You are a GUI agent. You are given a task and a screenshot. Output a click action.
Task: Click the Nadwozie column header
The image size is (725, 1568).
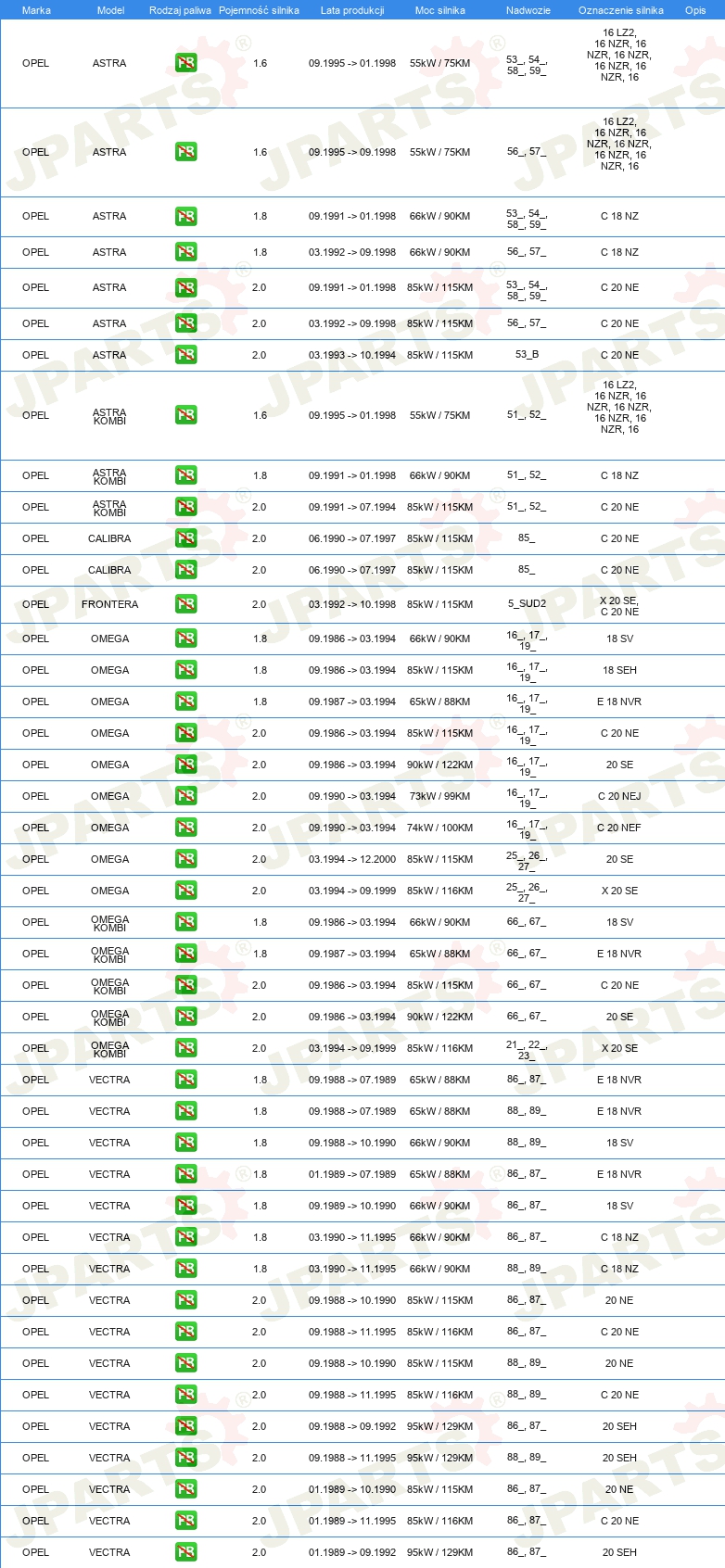528,10
